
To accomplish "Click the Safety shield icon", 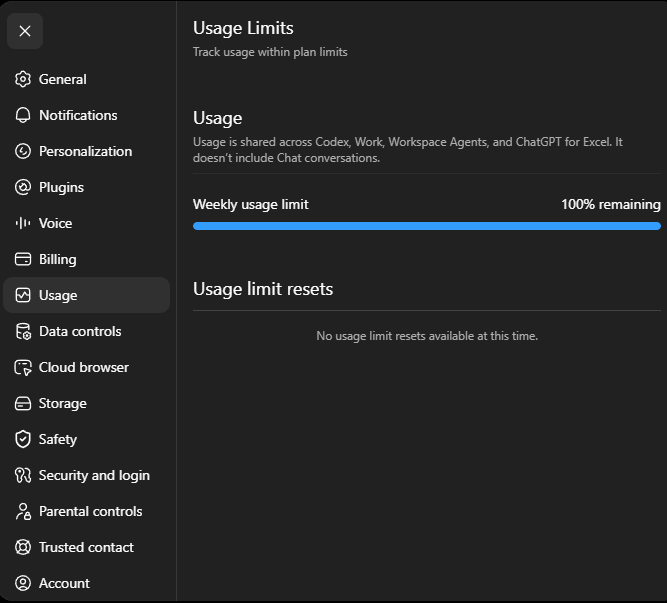I will pyautogui.click(x=23, y=439).
